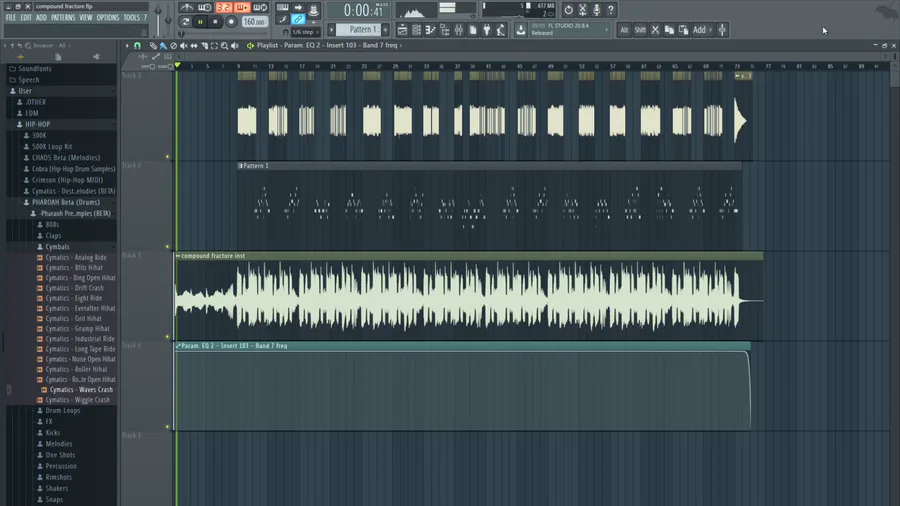Toggle typing keyboard to piano
Image resolution: width=900 pixels, height=506 pixels.
pos(282,8)
